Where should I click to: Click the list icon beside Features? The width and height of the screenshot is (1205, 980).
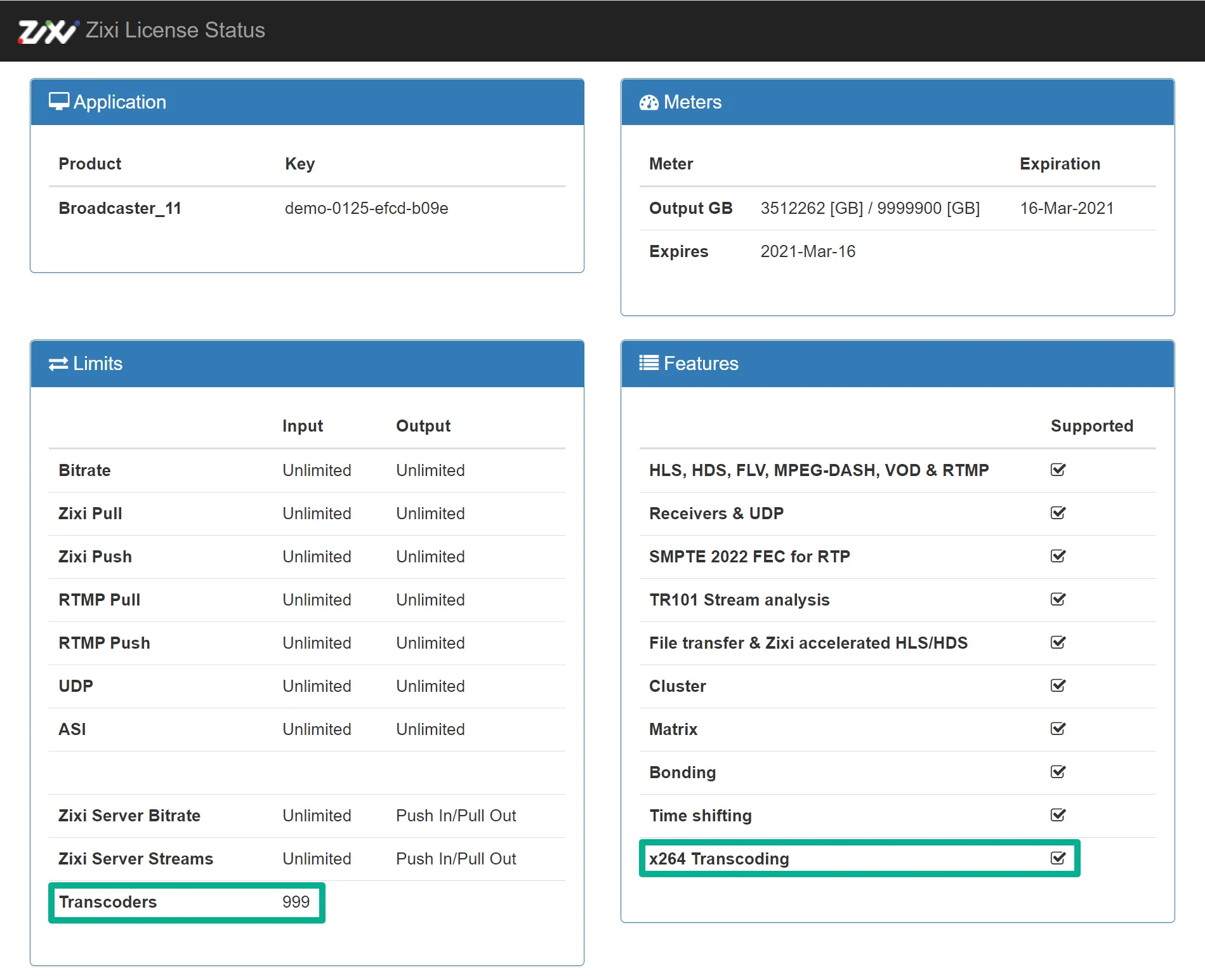(x=649, y=363)
